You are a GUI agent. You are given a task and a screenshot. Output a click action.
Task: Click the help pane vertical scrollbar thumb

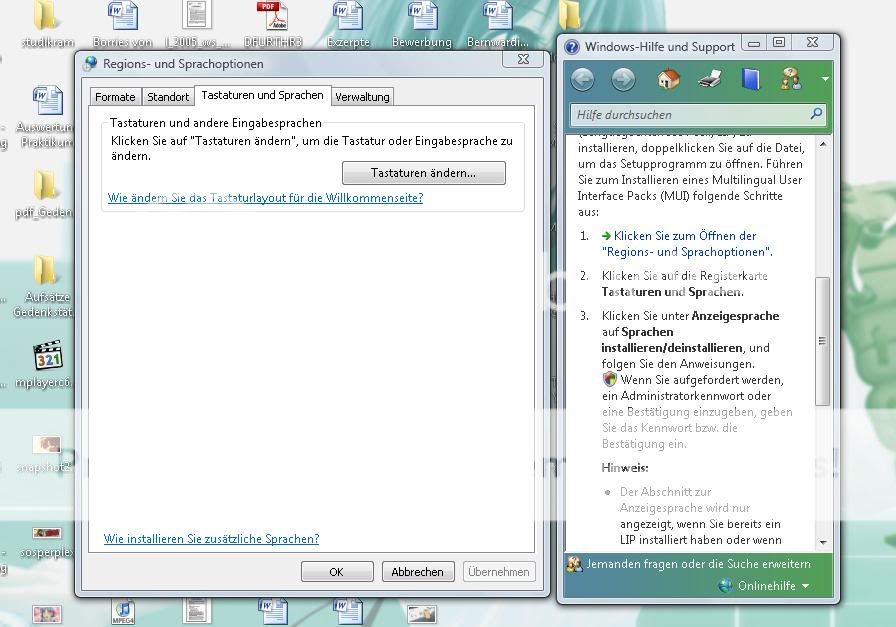(823, 341)
